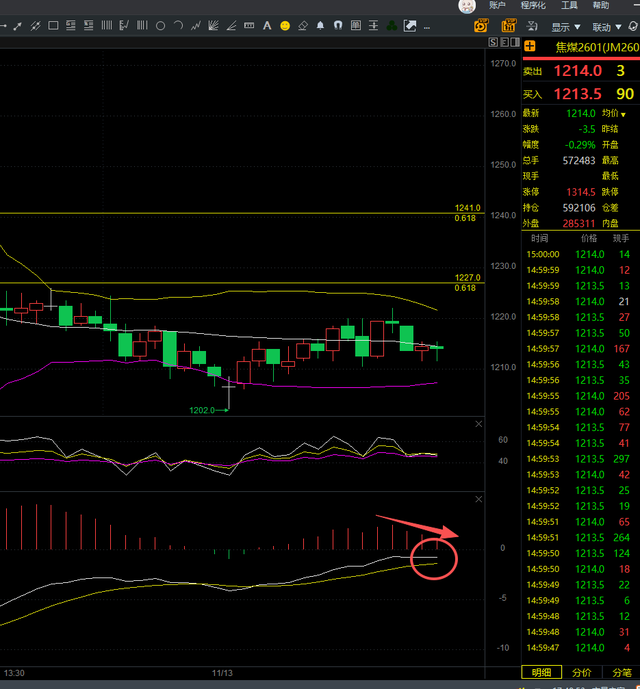The image size is (640, 689).
Task: Open the 账户 menu
Action: (497, 5)
